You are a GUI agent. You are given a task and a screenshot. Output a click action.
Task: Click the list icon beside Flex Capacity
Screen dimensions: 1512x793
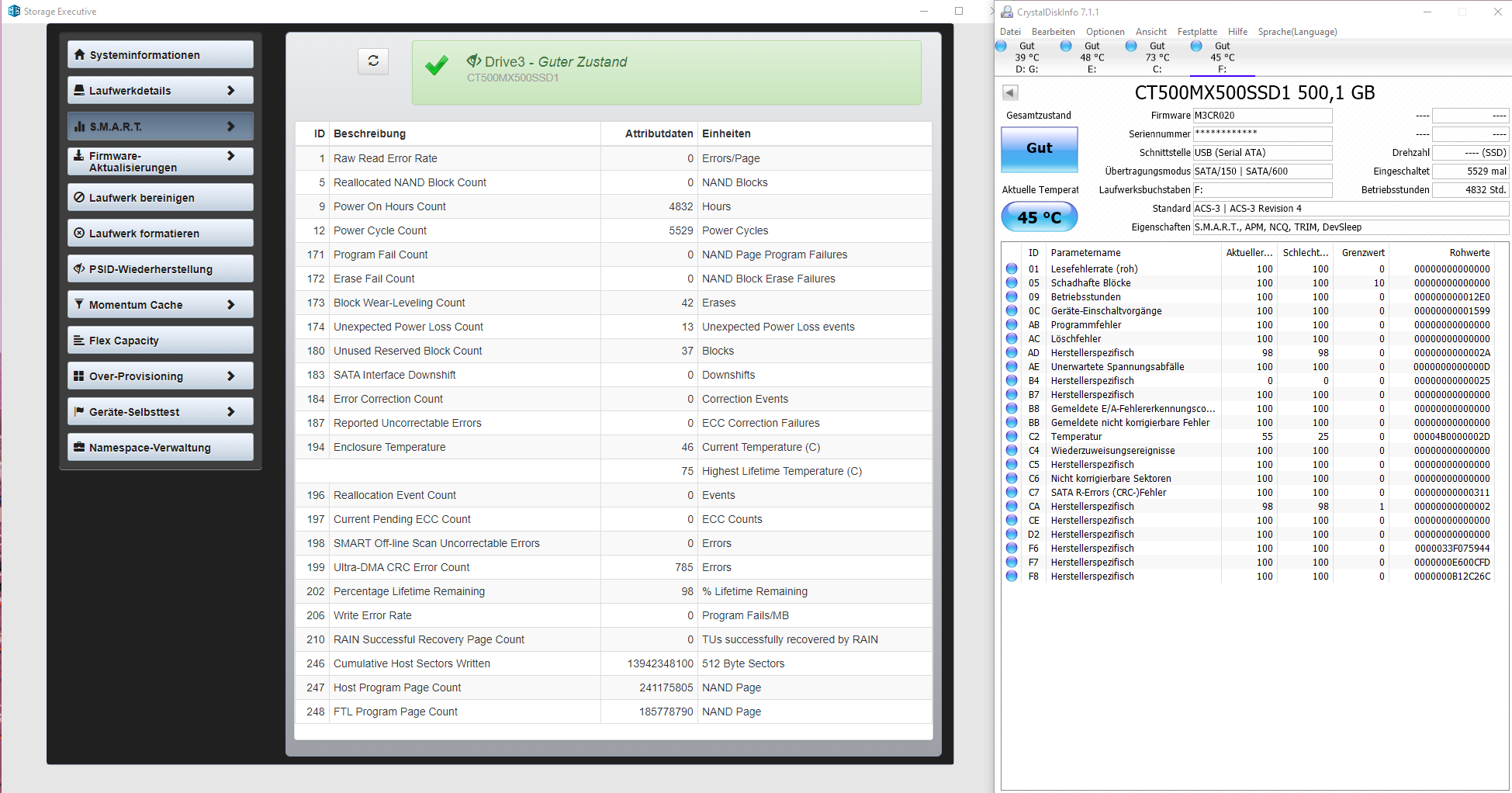(79, 340)
